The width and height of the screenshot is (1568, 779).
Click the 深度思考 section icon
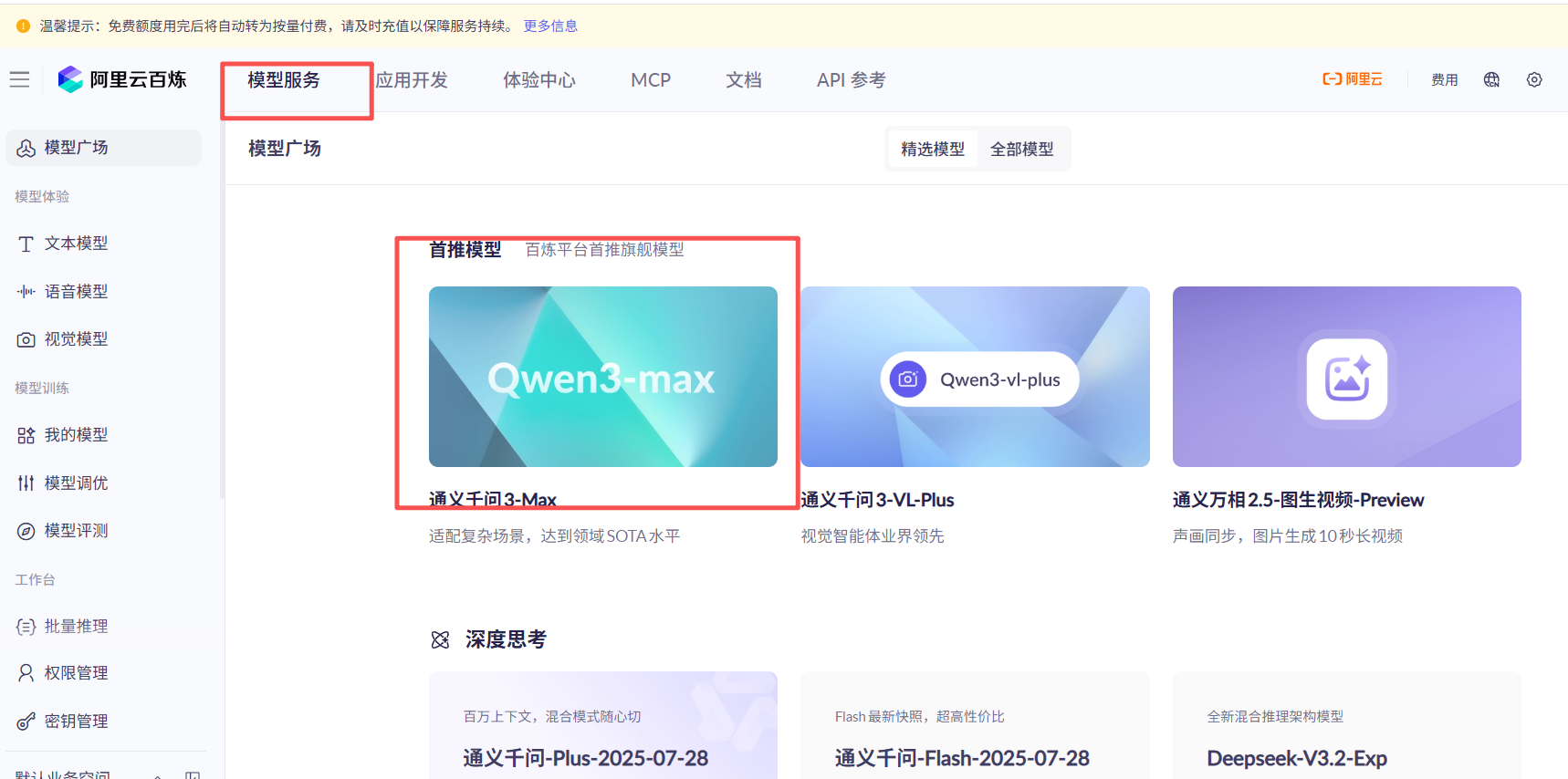click(440, 640)
